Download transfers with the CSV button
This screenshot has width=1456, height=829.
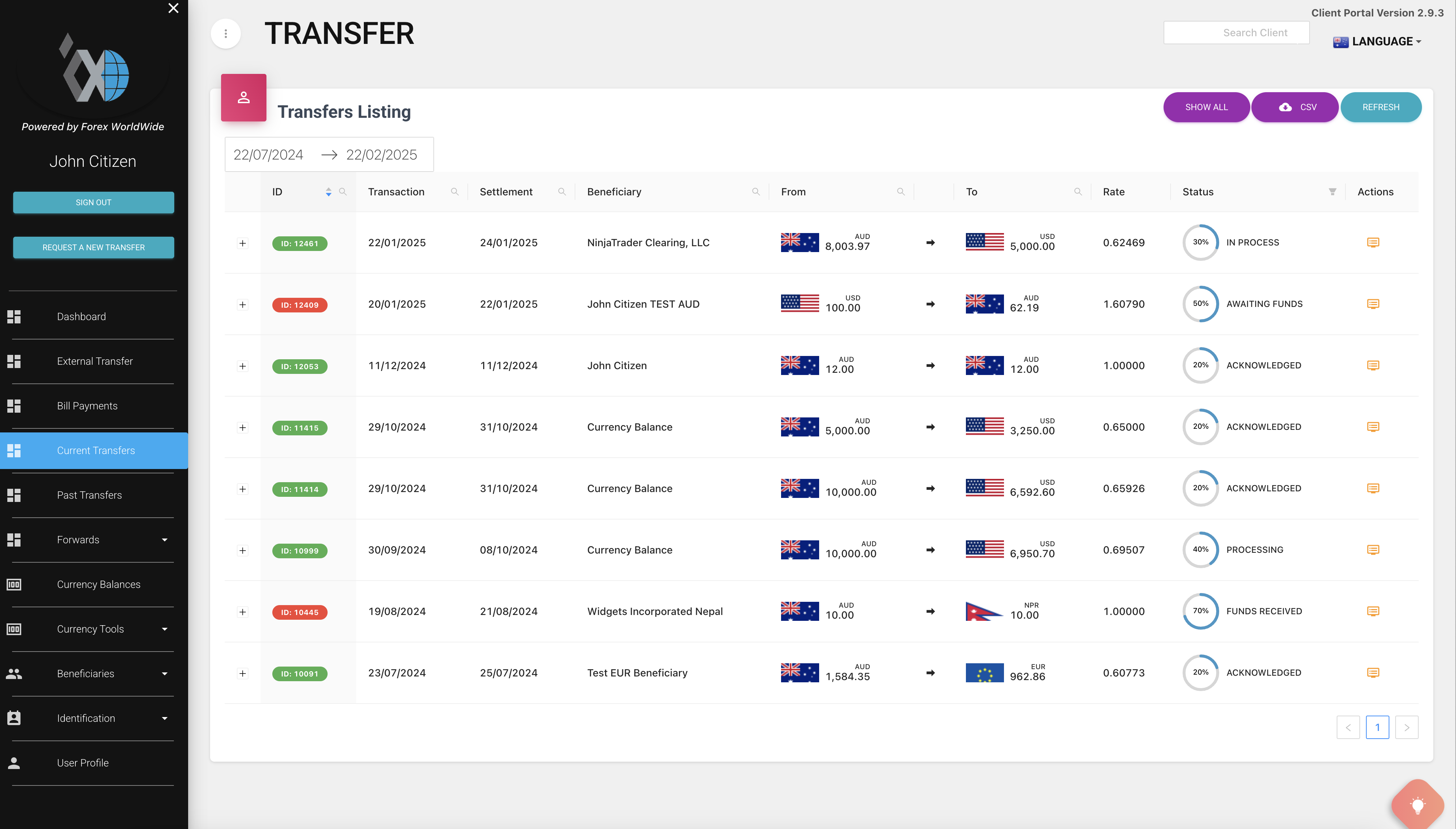point(1294,107)
